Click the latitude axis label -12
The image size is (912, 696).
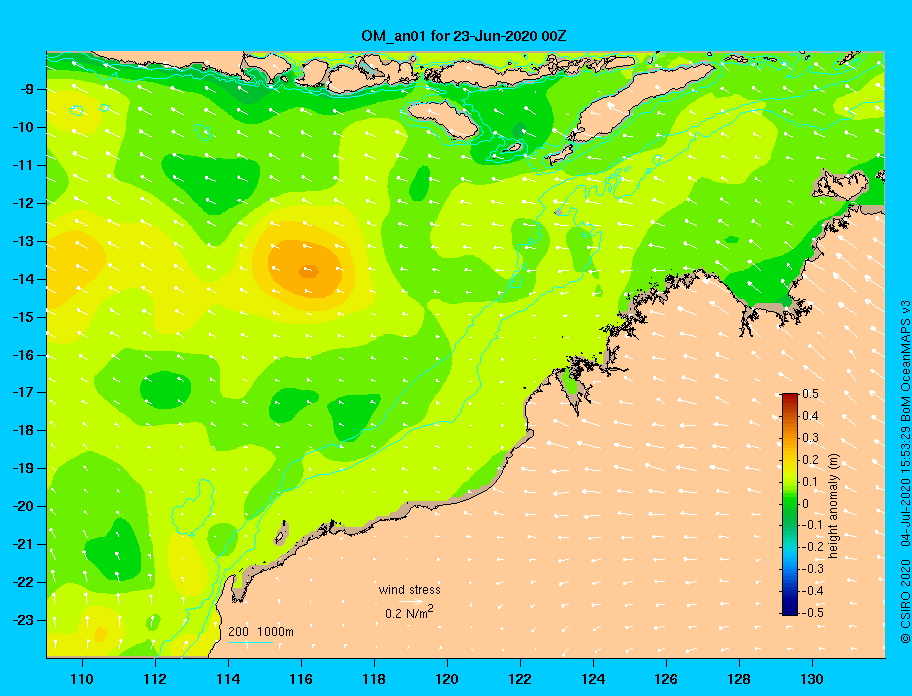(x=22, y=203)
